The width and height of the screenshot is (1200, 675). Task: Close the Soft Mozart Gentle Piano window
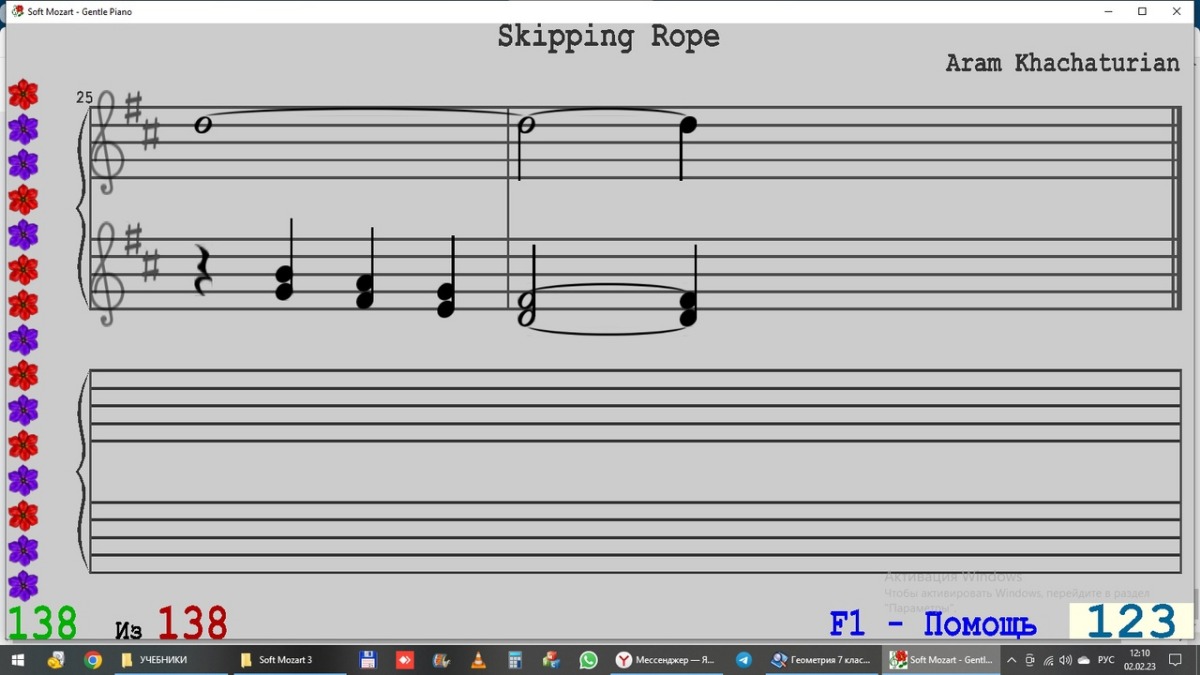click(1177, 12)
